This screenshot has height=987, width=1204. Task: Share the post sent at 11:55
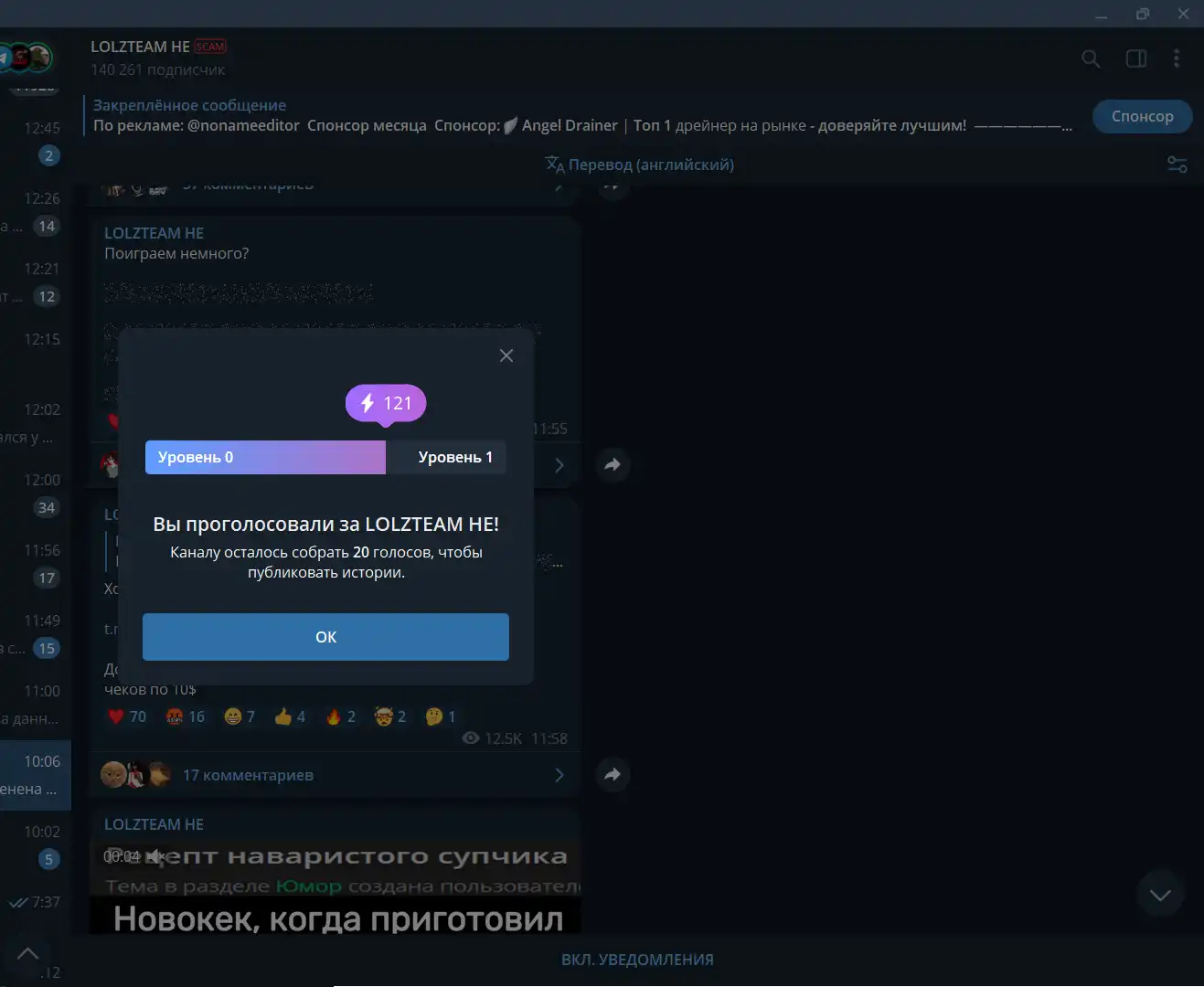(613, 465)
